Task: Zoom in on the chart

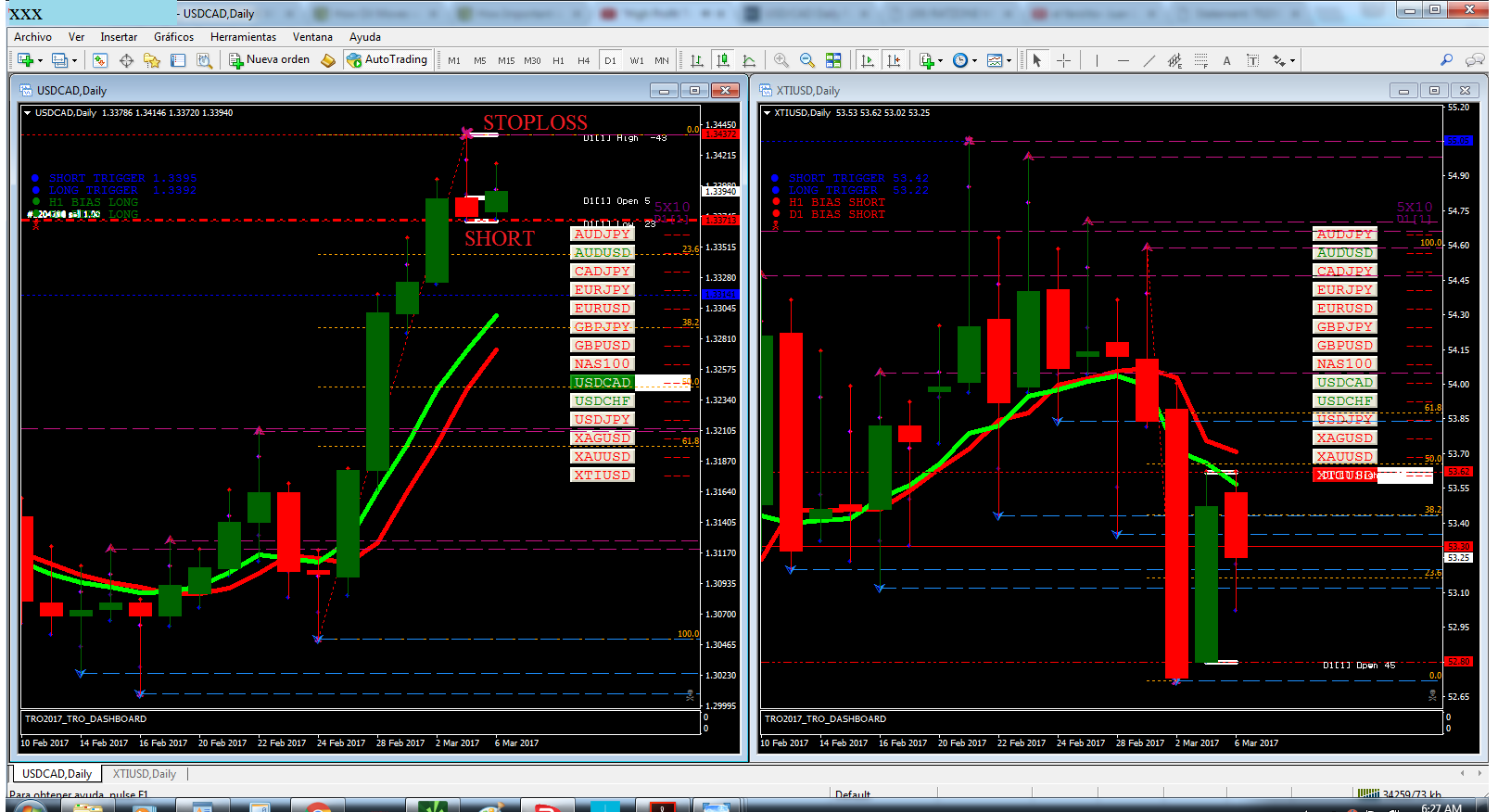Action: [x=781, y=60]
